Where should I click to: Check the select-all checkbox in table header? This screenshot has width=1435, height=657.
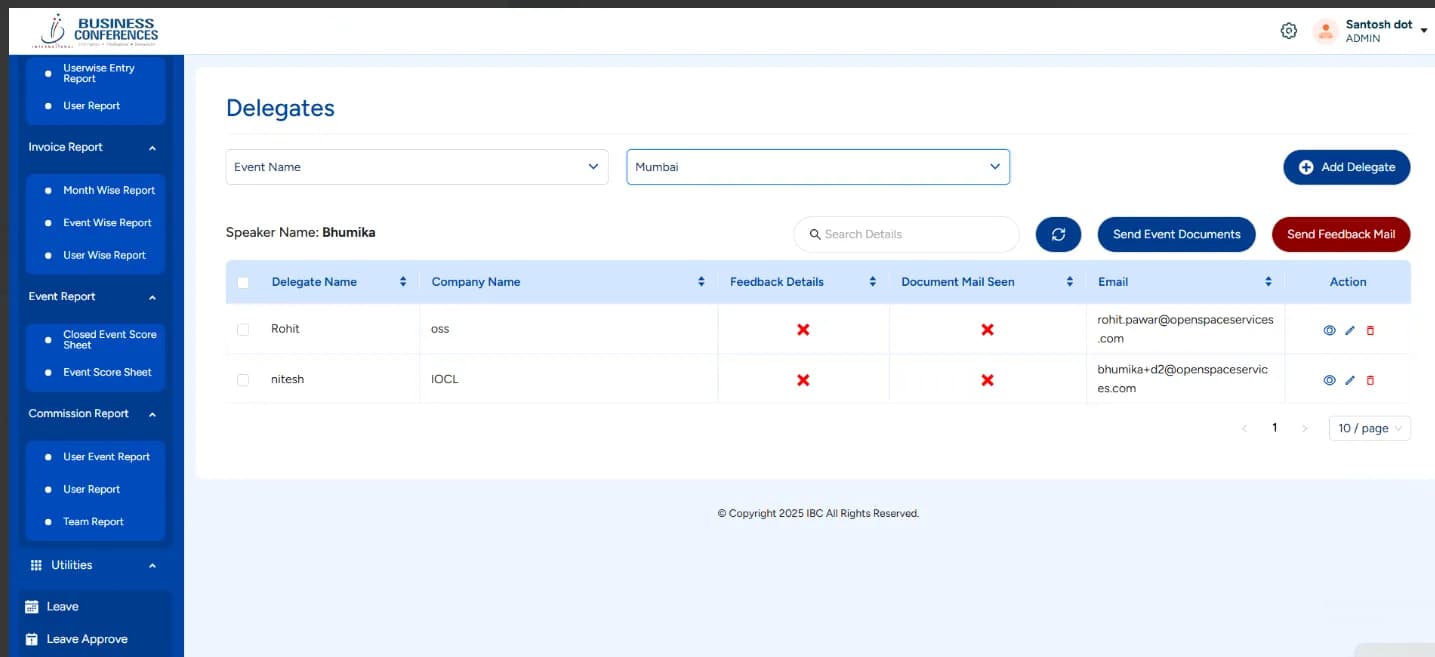(x=243, y=281)
